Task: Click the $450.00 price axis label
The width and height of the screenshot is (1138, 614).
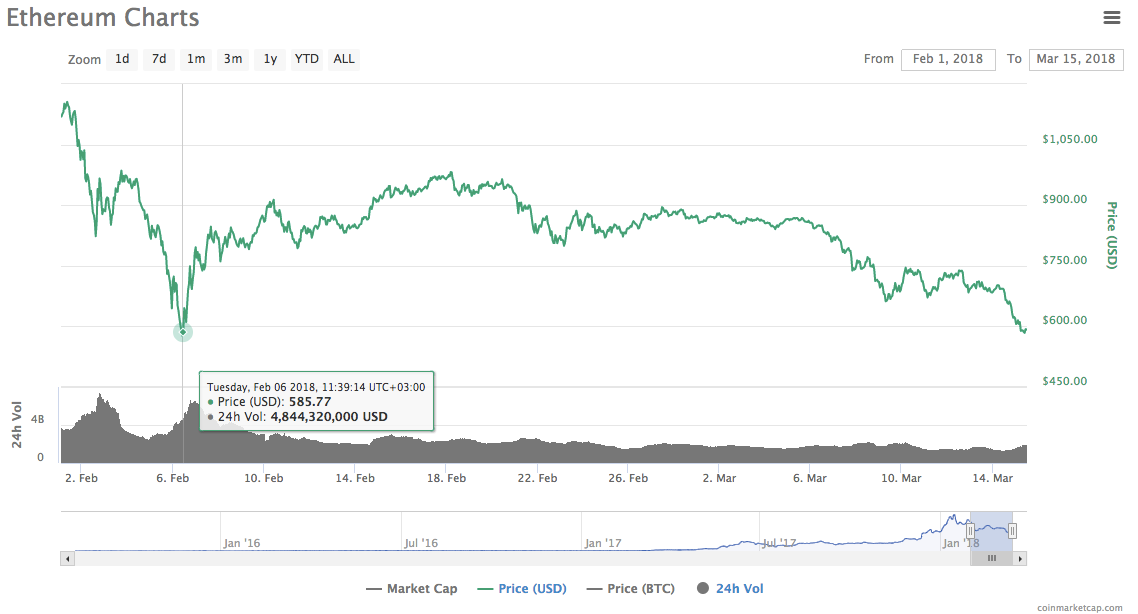Action: pos(1065,381)
